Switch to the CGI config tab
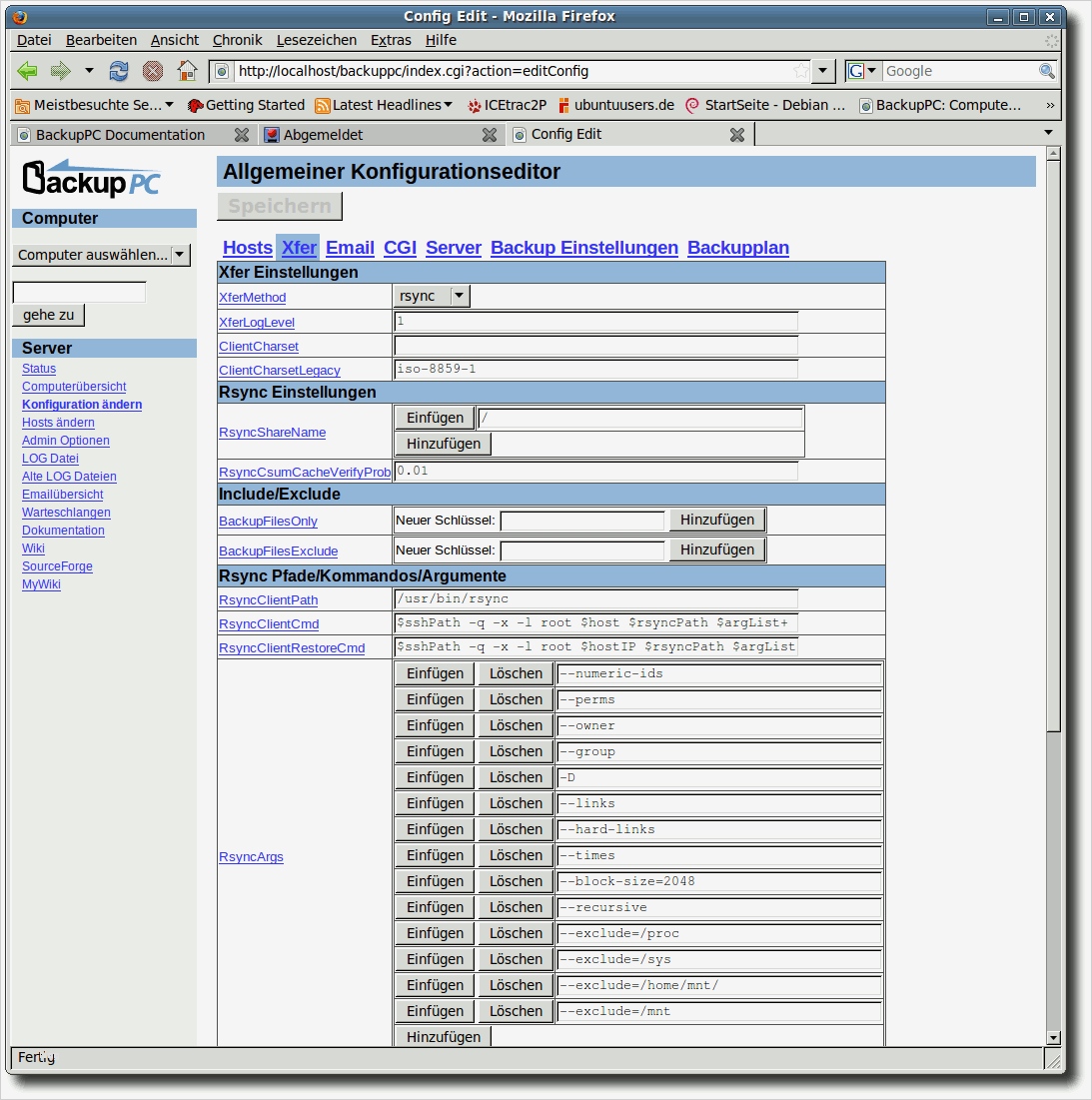1092x1100 pixels. [x=400, y=248]
